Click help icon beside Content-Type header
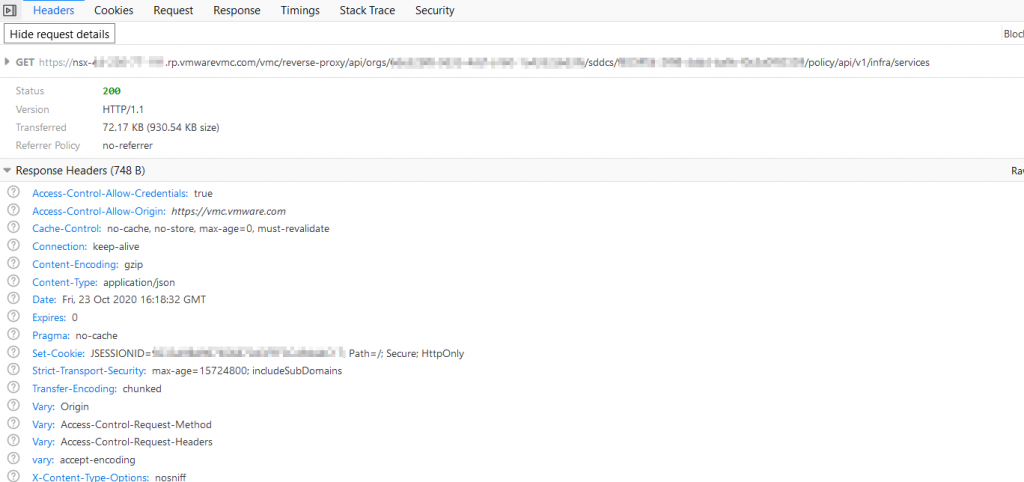Viewport: 1024px width, 482px height. tap(13, 282)
